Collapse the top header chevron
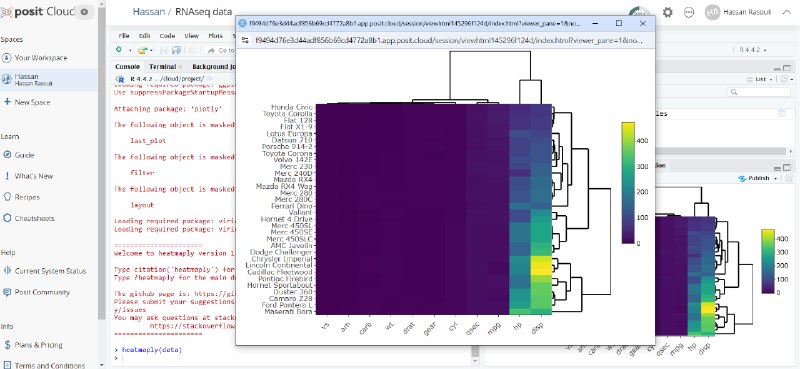Image resolution: width=800 pixels, height=369 pixels. [786, 12]
